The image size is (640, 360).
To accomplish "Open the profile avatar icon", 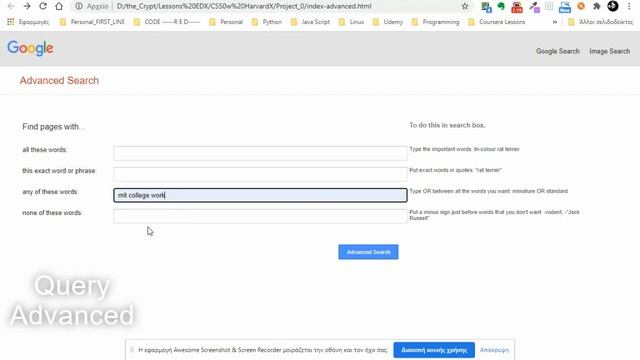I will pos(612,6).
